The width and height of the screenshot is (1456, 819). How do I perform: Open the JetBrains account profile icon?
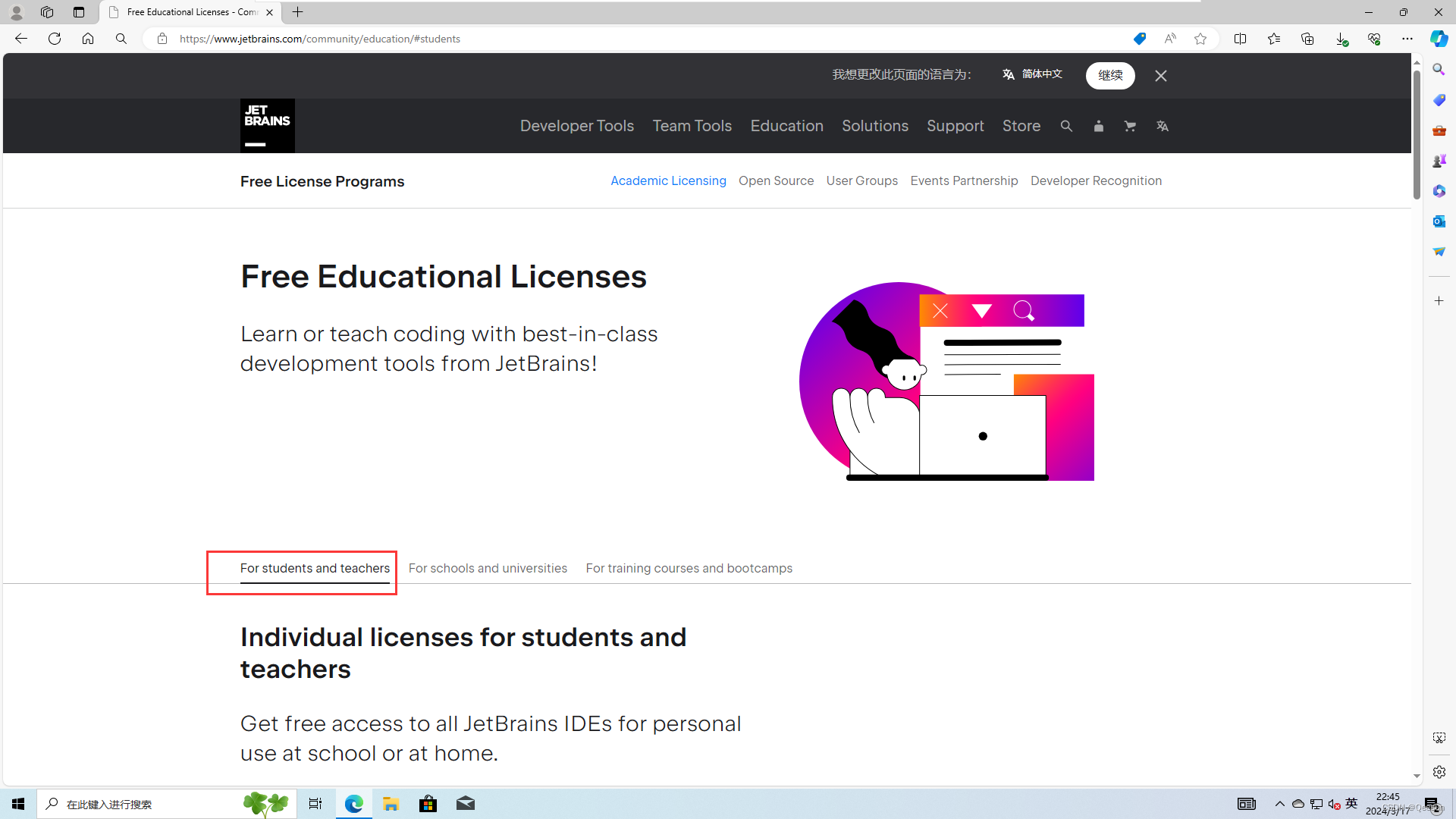click(x=1098, y=127)
